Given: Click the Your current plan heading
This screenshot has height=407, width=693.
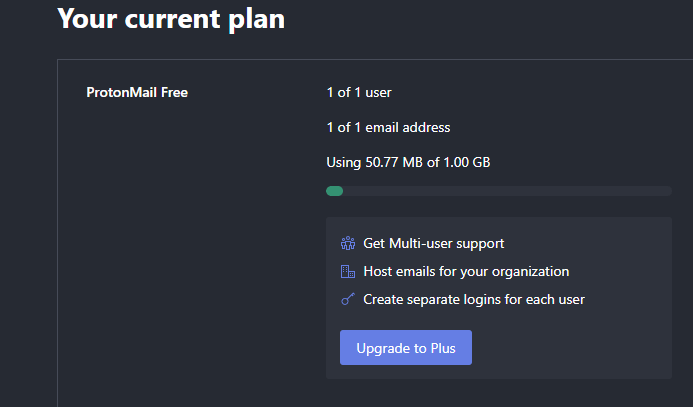Looking at the screenshot, I should (171, 19).
